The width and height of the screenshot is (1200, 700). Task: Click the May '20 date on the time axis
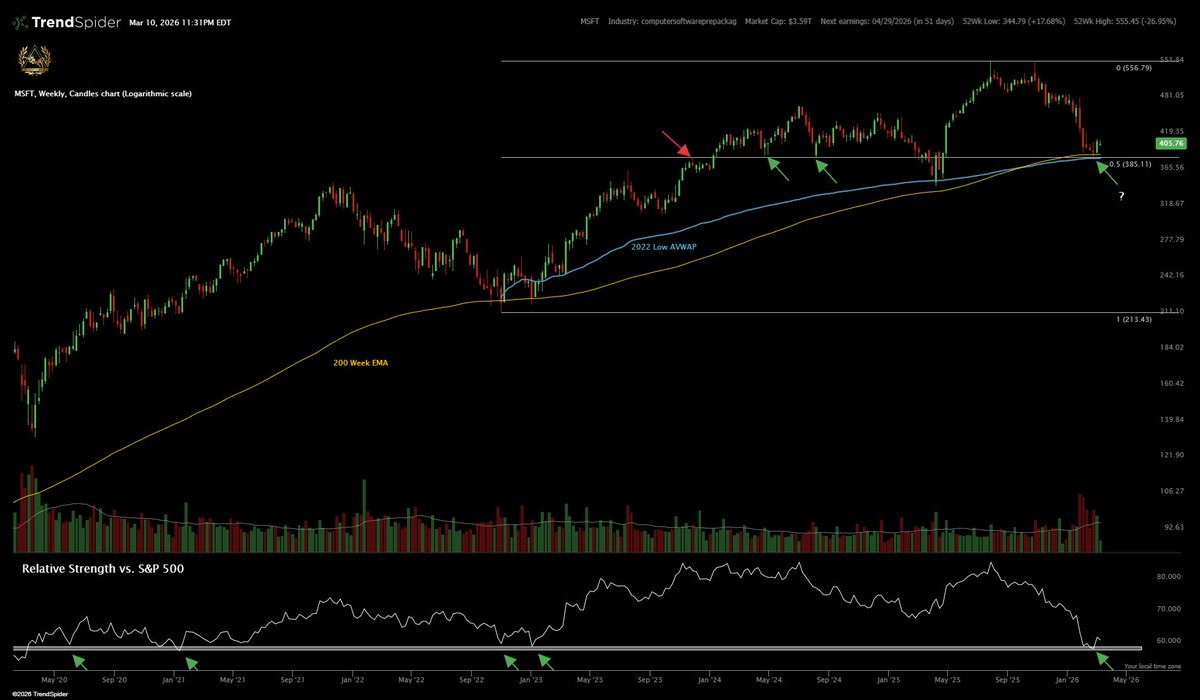[x=53, y=679]
